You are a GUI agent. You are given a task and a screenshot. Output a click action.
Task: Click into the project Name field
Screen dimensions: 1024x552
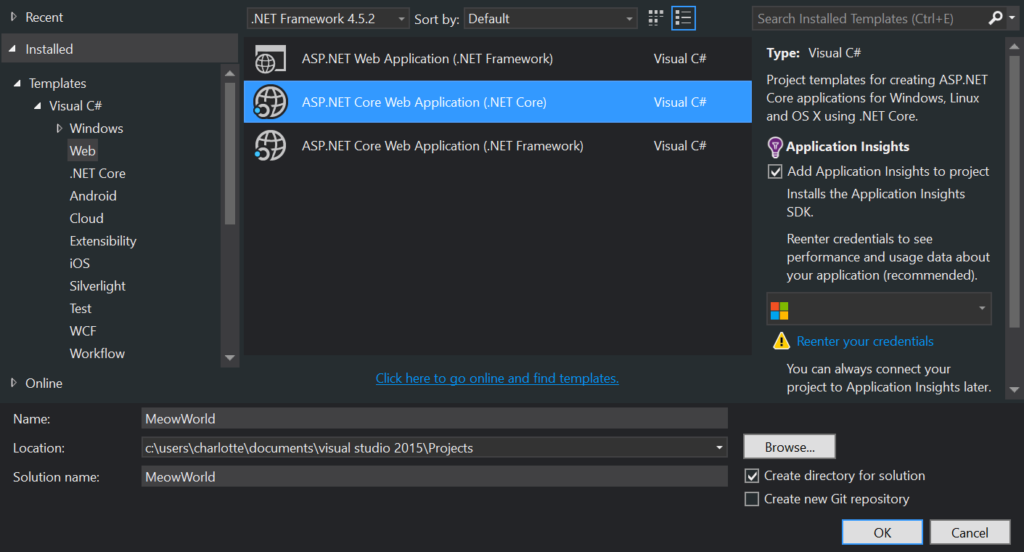(x=434, y=419)
